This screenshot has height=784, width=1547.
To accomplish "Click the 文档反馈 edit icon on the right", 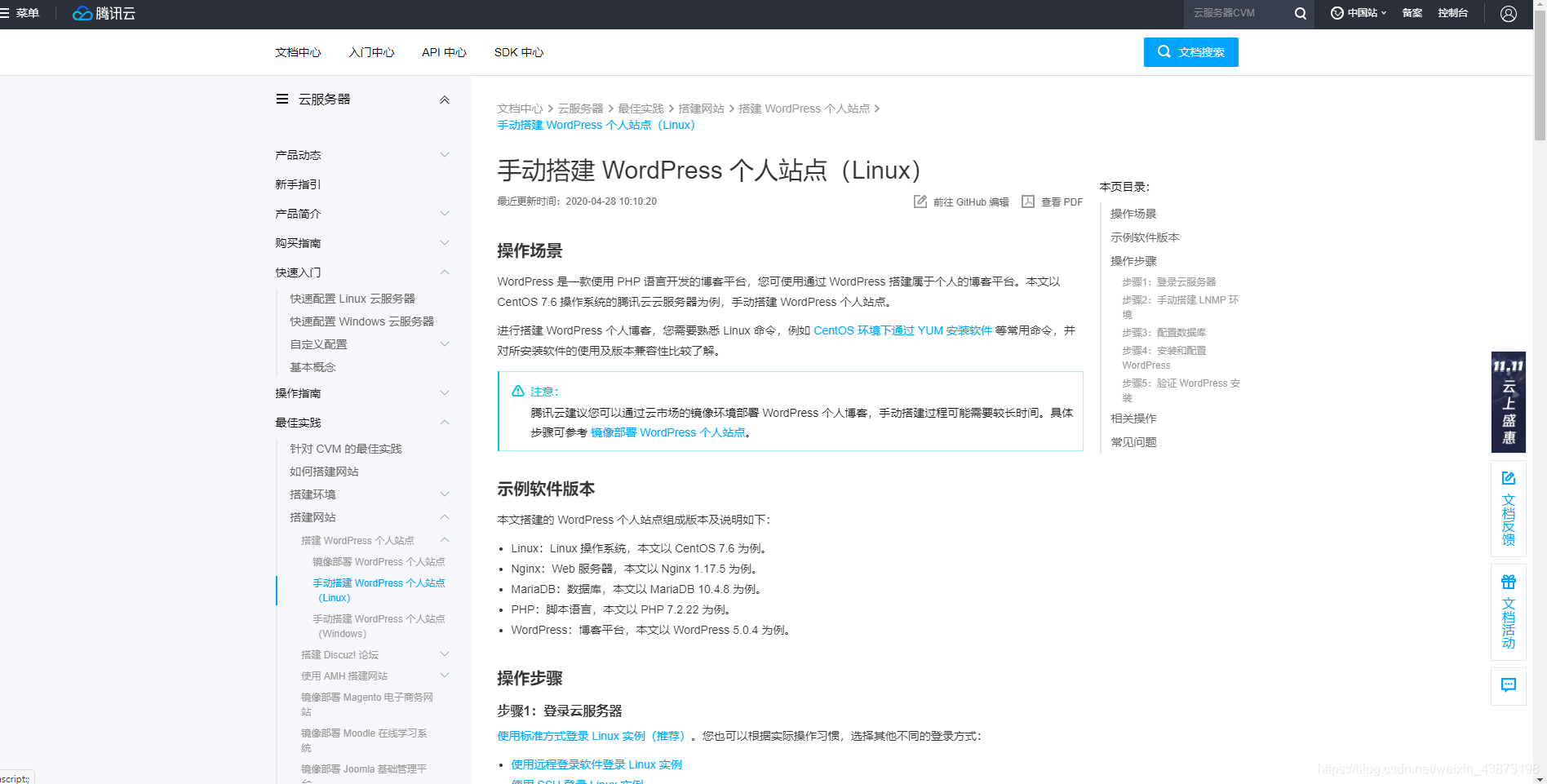I will (1509, 478).
